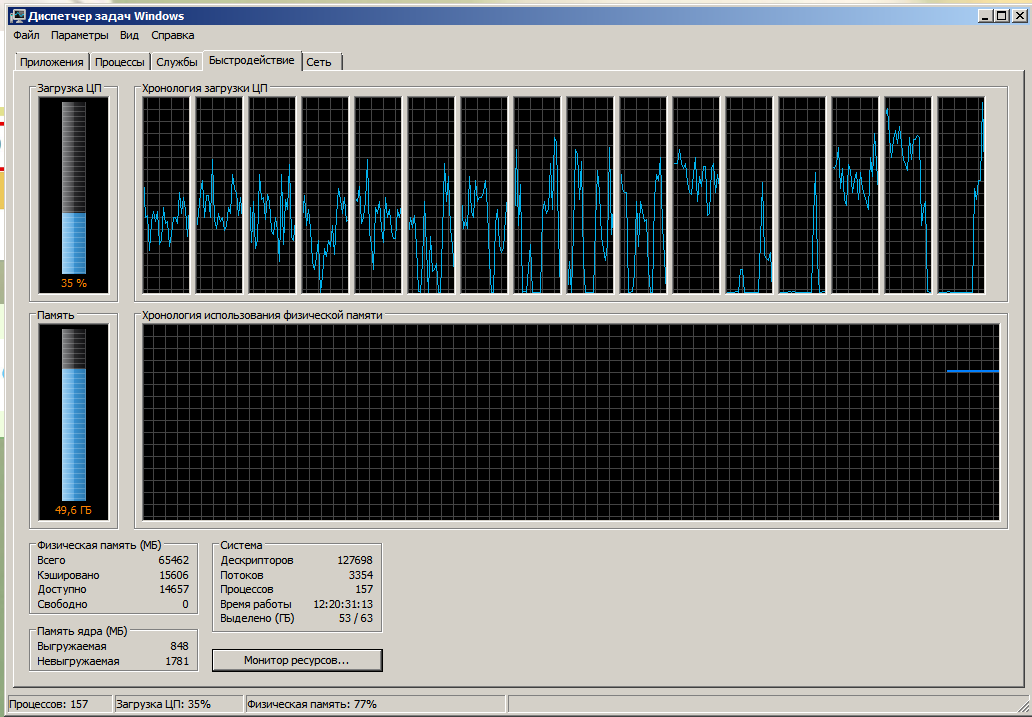1032x717 pixels.
Task: Open the Файл menu
Action: point(26,35)
